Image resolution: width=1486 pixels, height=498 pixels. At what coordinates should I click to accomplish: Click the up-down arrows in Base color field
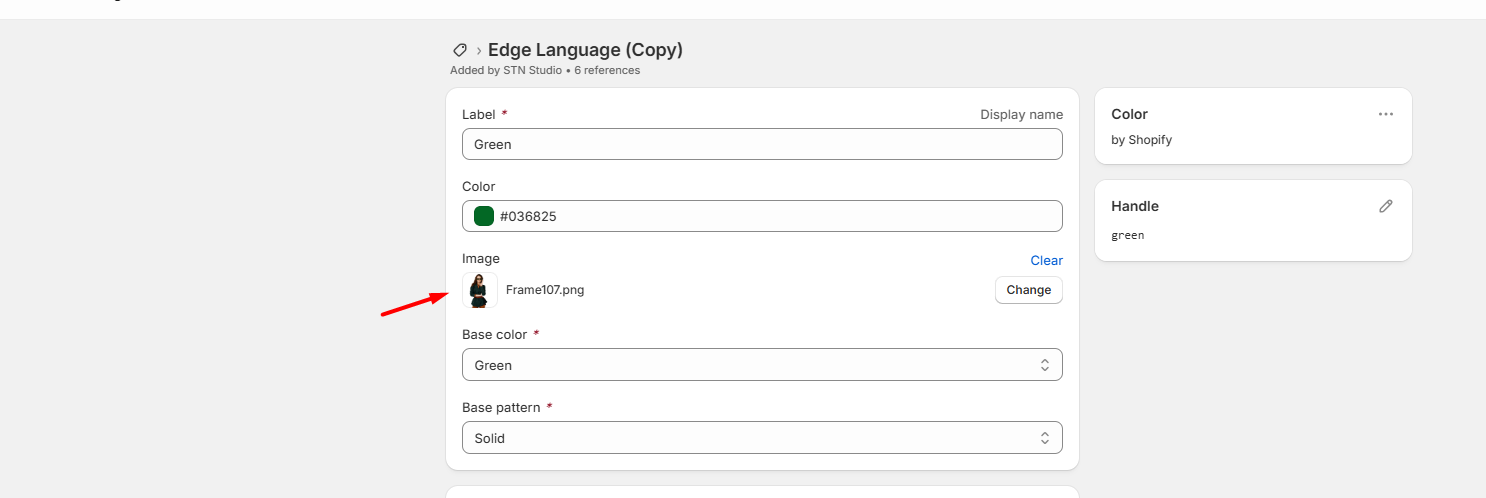click(x=1045, y=365)
